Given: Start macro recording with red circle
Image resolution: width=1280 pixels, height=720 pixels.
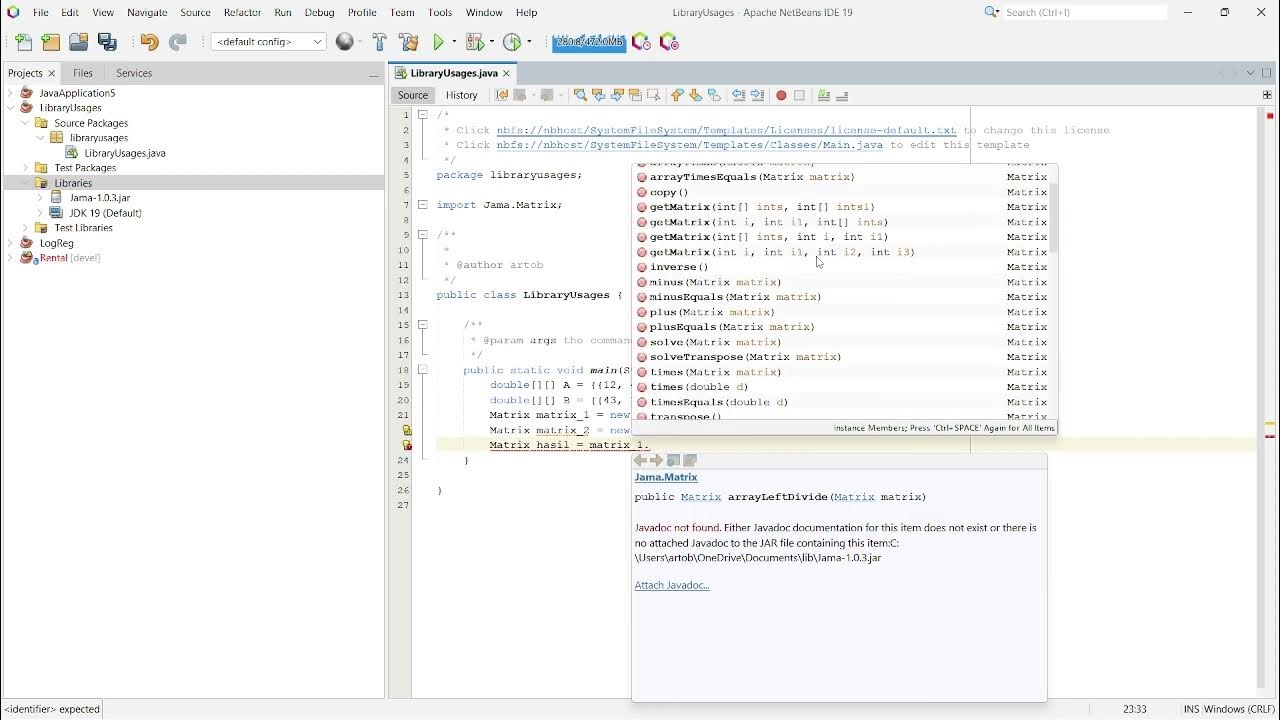Looking at the screenshot, I should [781, 95].
